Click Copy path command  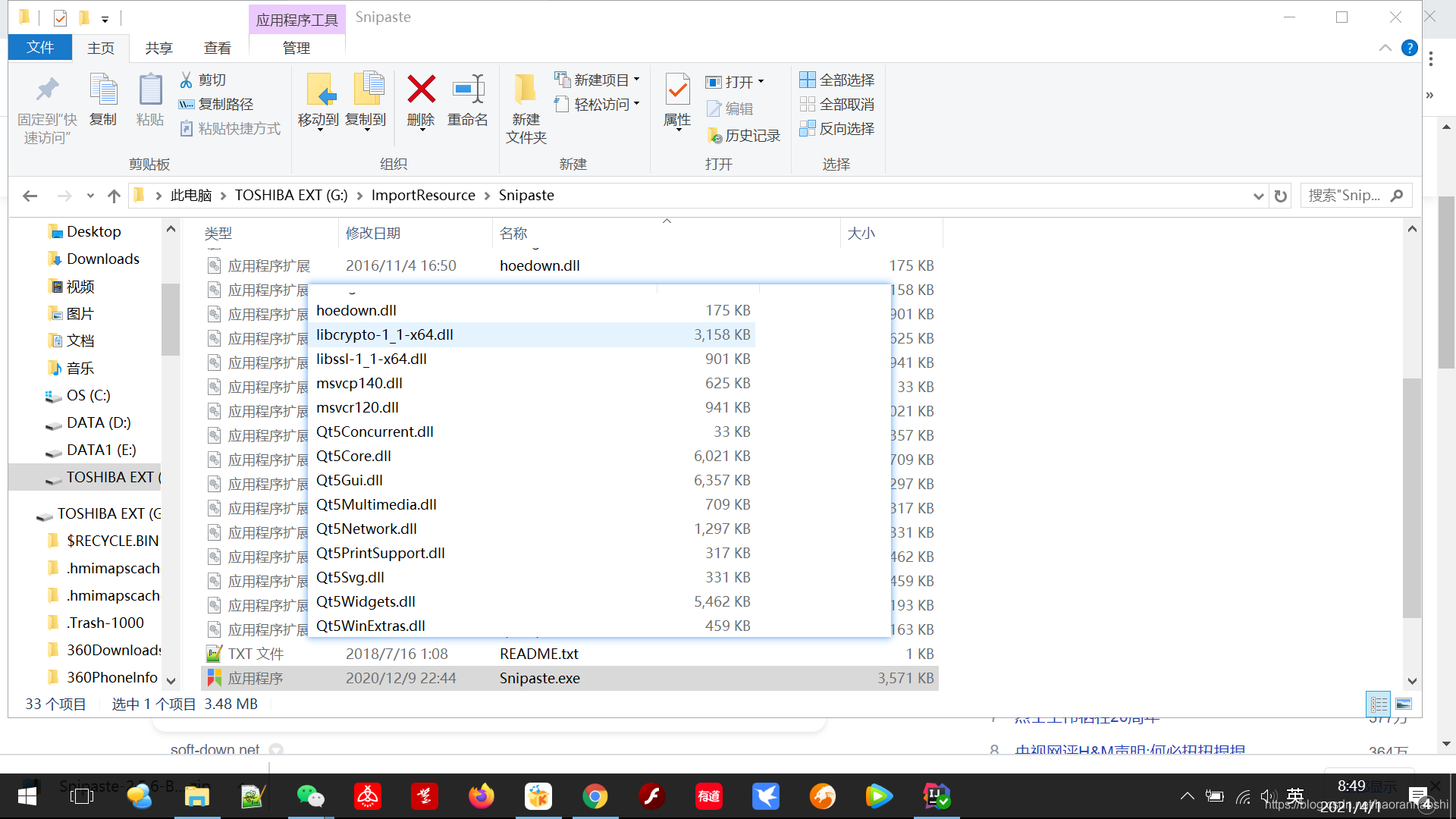pyautogui.click(x=216, y=104)
